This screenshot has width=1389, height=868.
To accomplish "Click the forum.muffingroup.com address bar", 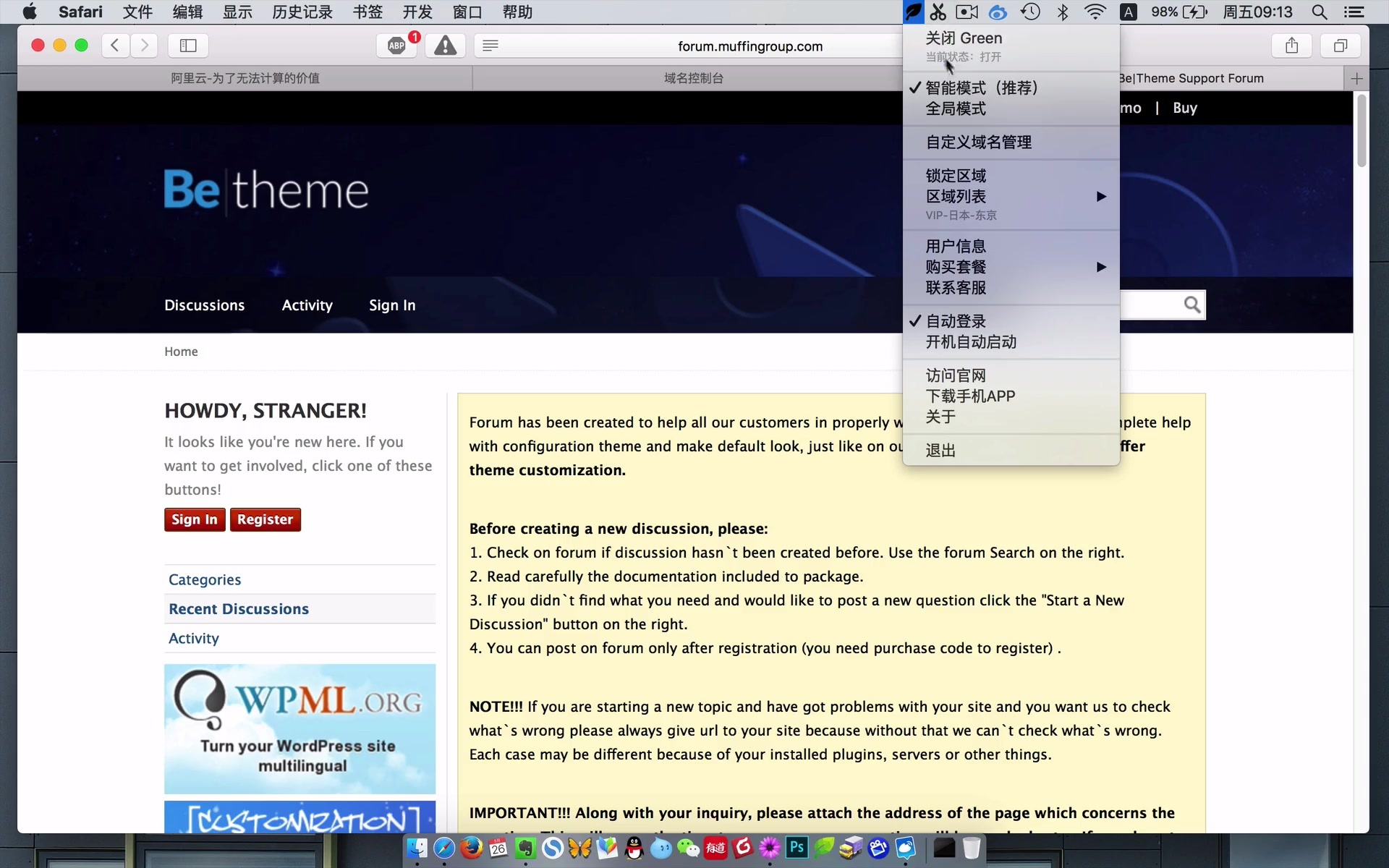I will [x=749, y=46].
